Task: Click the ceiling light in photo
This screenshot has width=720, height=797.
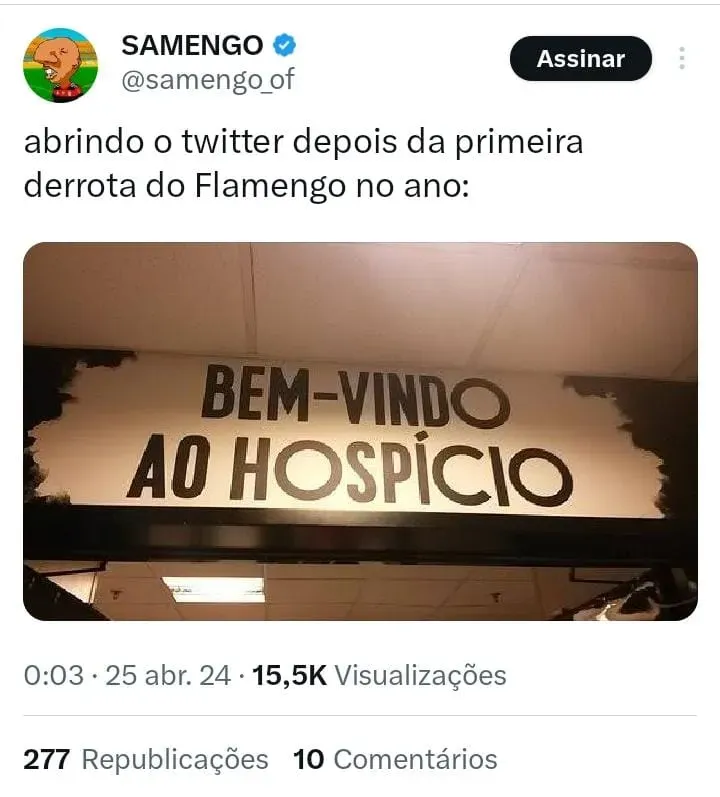Action: click(x=213, y=589)
